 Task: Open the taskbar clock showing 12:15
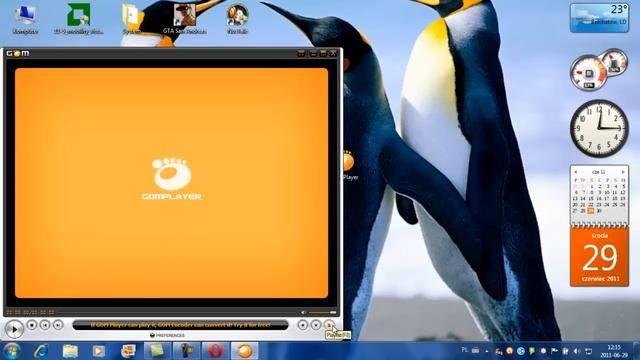pos(613,351)
